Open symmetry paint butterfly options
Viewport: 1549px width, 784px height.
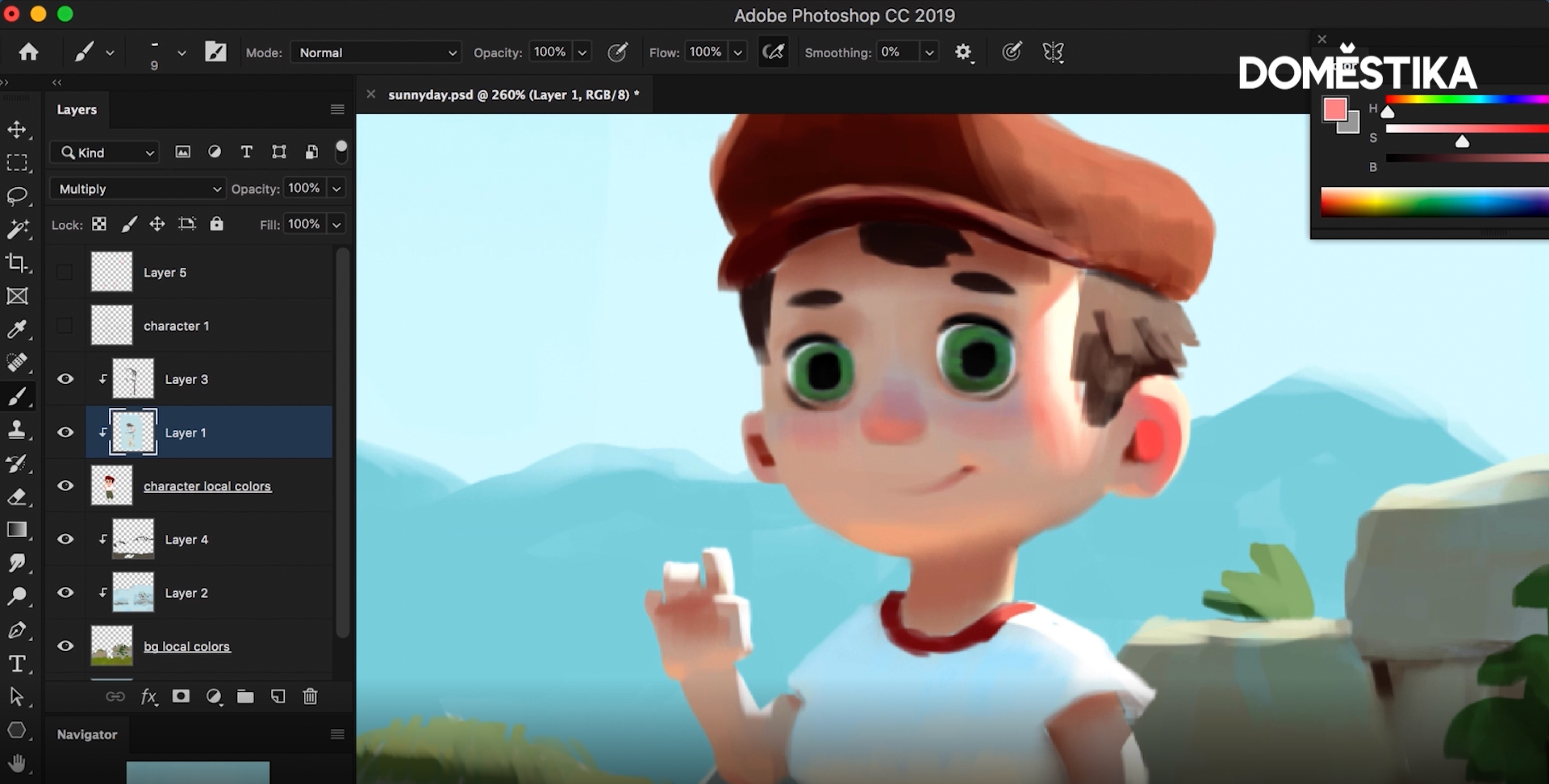1053,52
